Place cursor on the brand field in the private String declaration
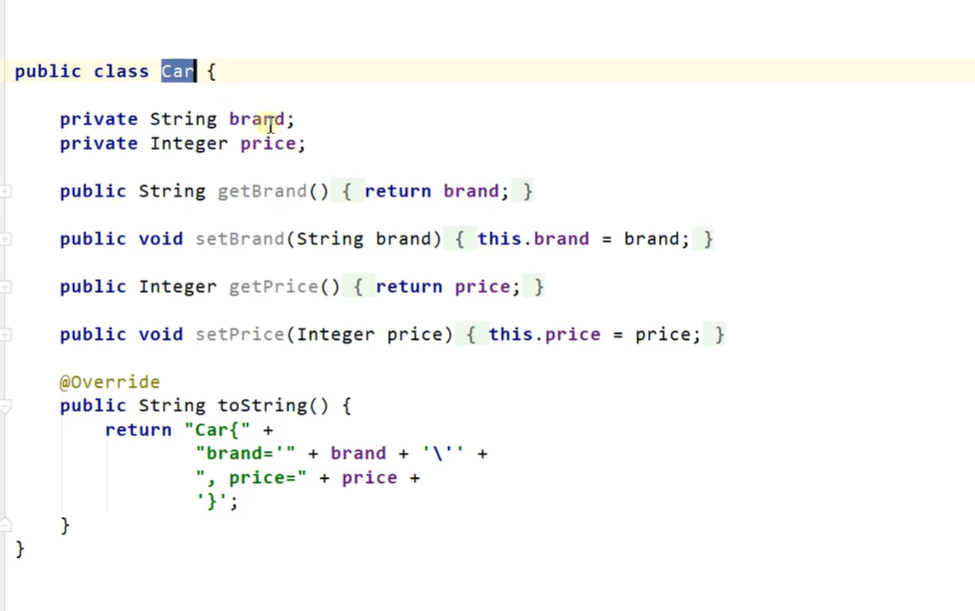Image resolution: width=975 pixels, height=611 pixels. [x=257, y=119]
